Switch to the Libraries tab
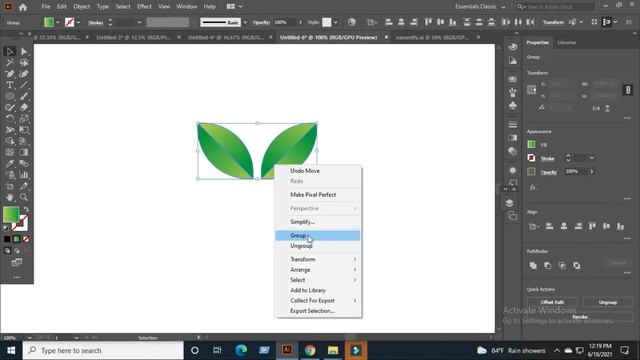640x360 pixels. [x=567, y=42]
